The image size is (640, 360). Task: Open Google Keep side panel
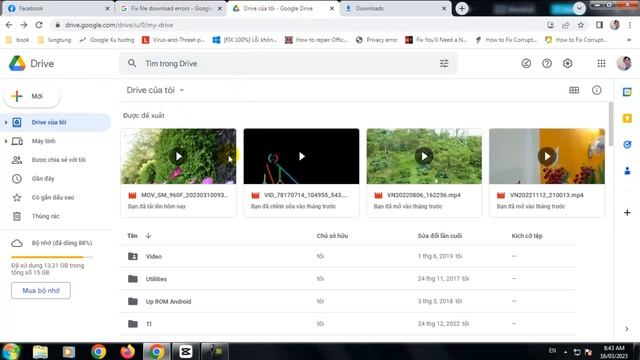(627, 118)
